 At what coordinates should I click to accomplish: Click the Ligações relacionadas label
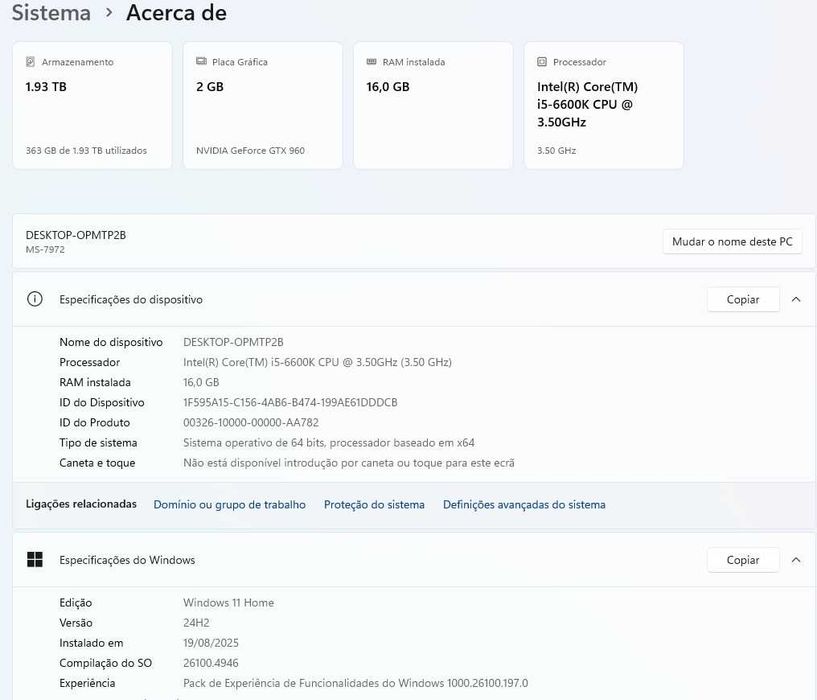coord(81,504)
